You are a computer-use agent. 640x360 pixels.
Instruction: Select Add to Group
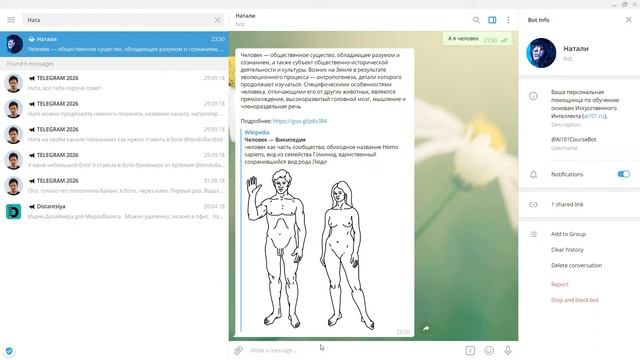(x=568, y=234)
